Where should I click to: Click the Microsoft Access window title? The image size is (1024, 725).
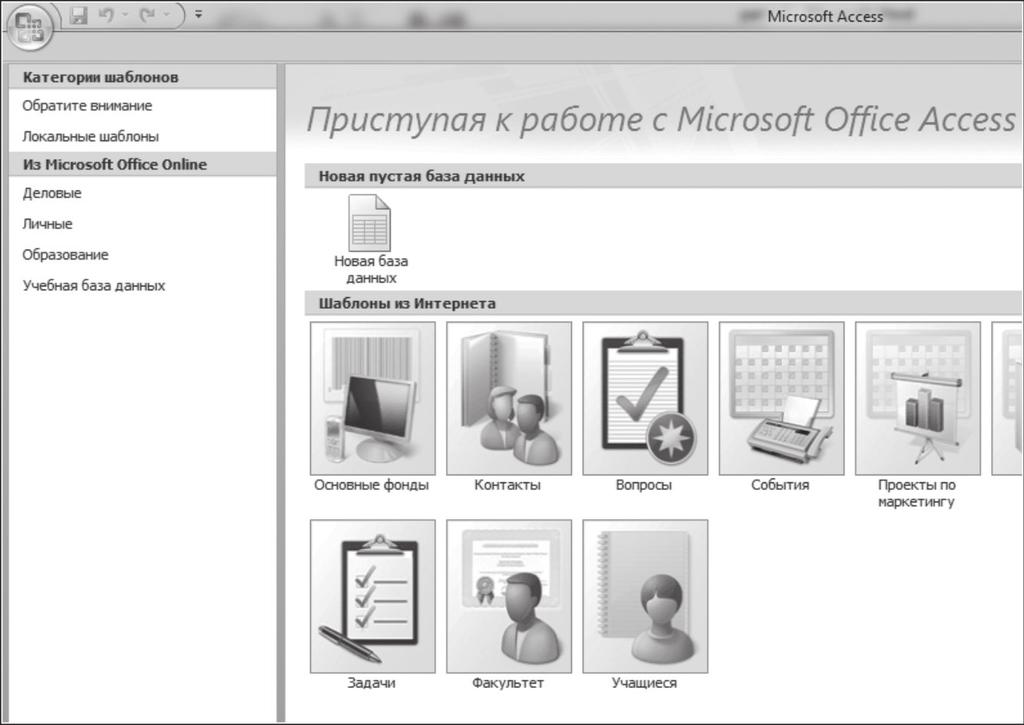pyautogui.click(x=825, y=17)
